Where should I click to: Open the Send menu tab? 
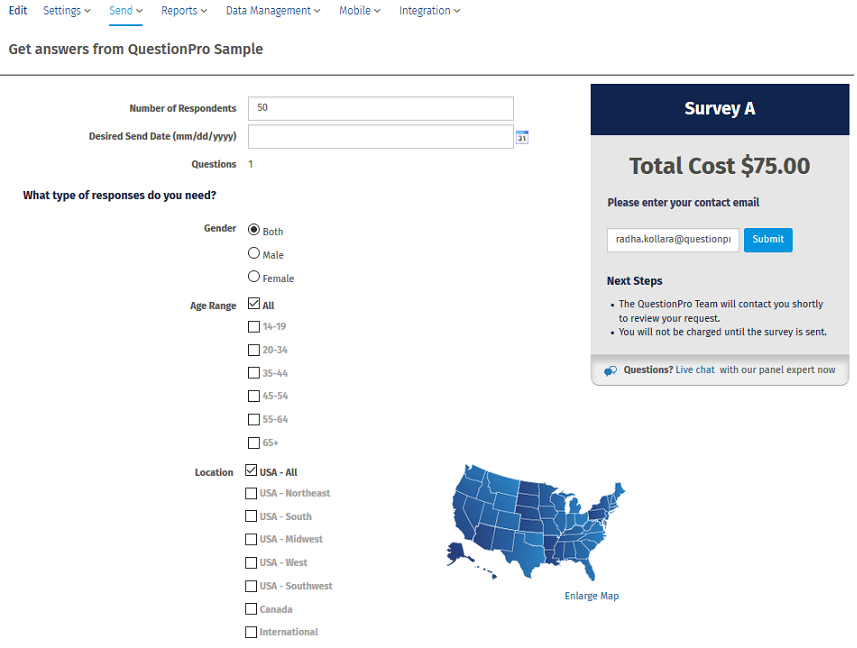click(x=126, y=10)
